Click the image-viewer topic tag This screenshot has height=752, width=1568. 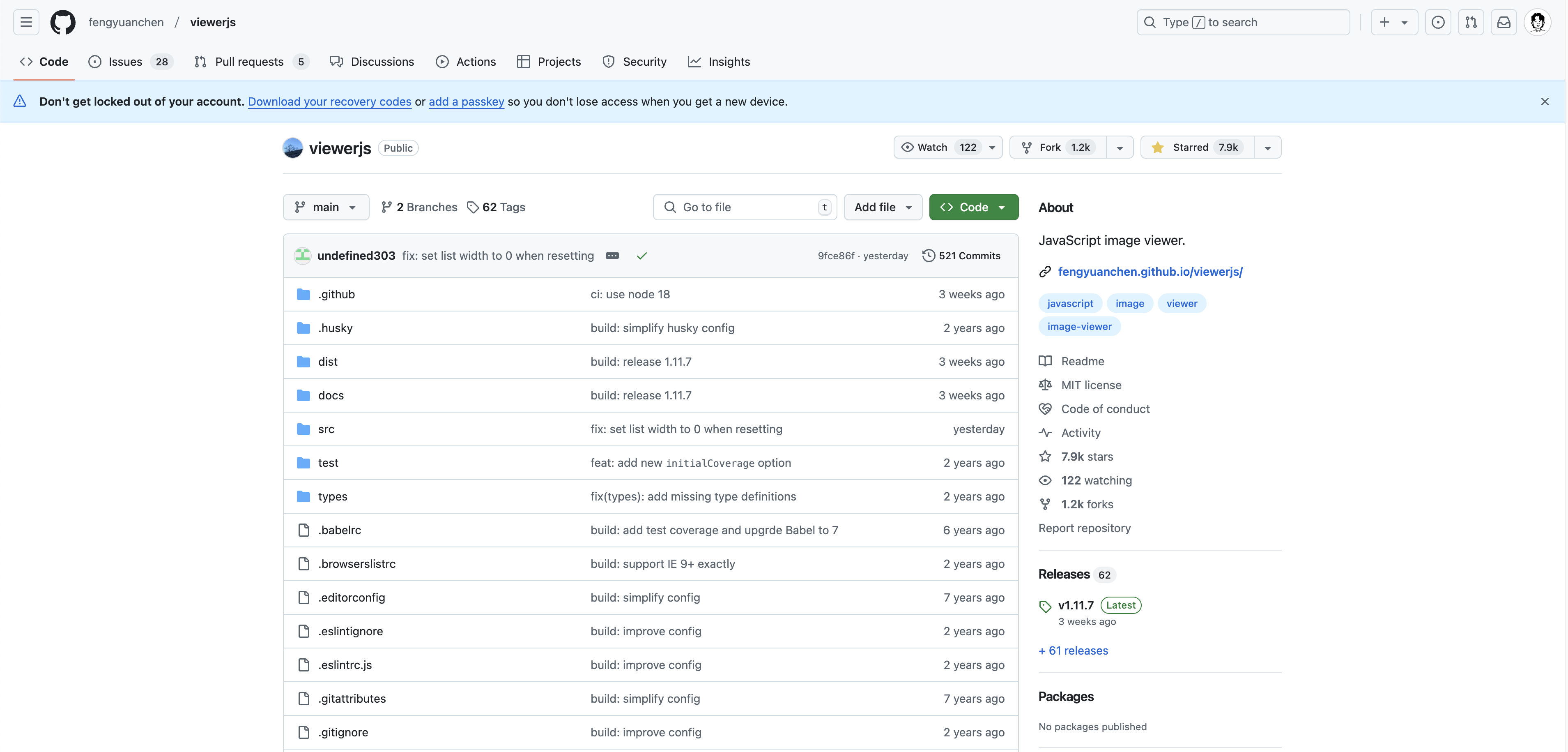(x=1079, y=326)
